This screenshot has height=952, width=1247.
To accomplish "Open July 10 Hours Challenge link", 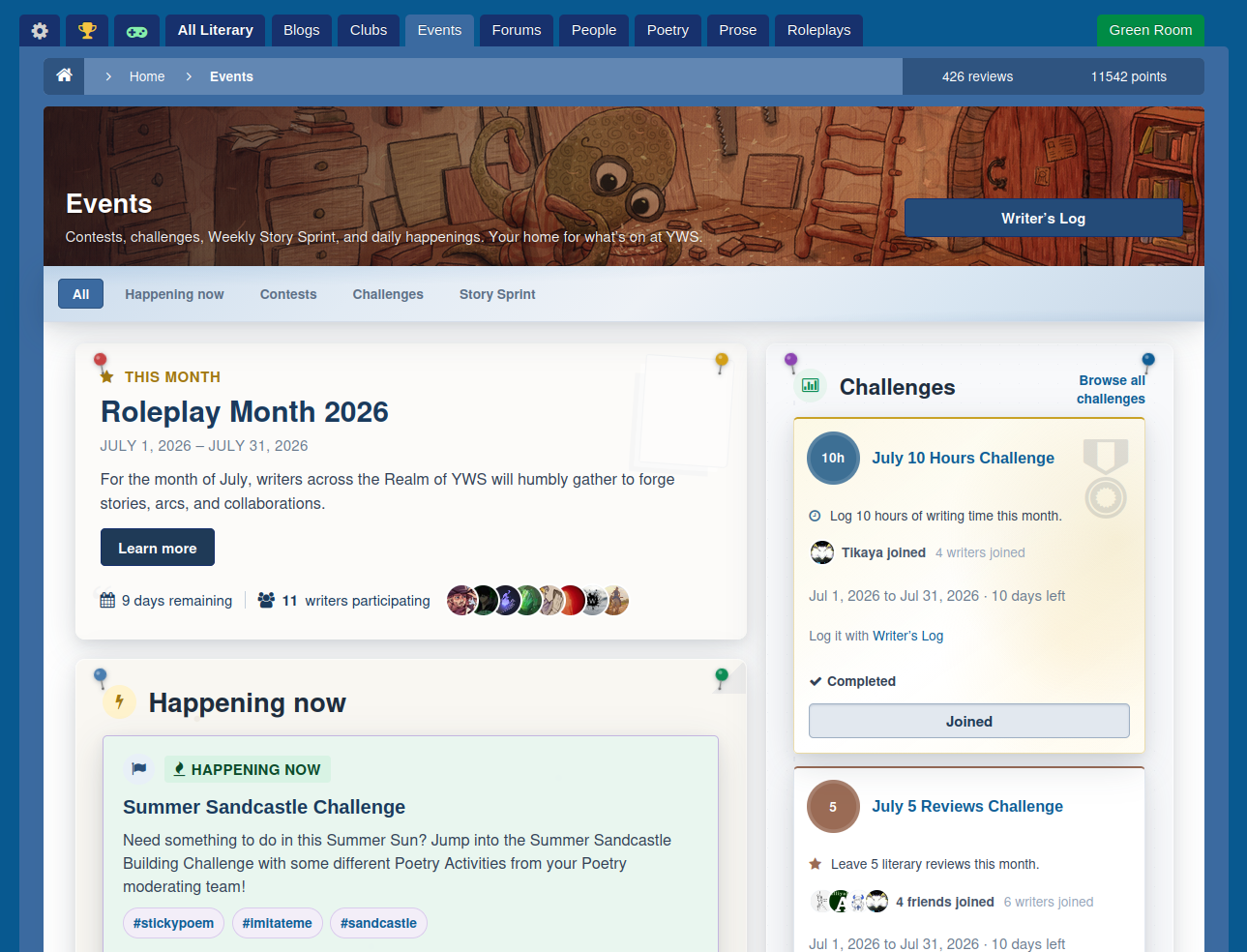I will 963,458.
